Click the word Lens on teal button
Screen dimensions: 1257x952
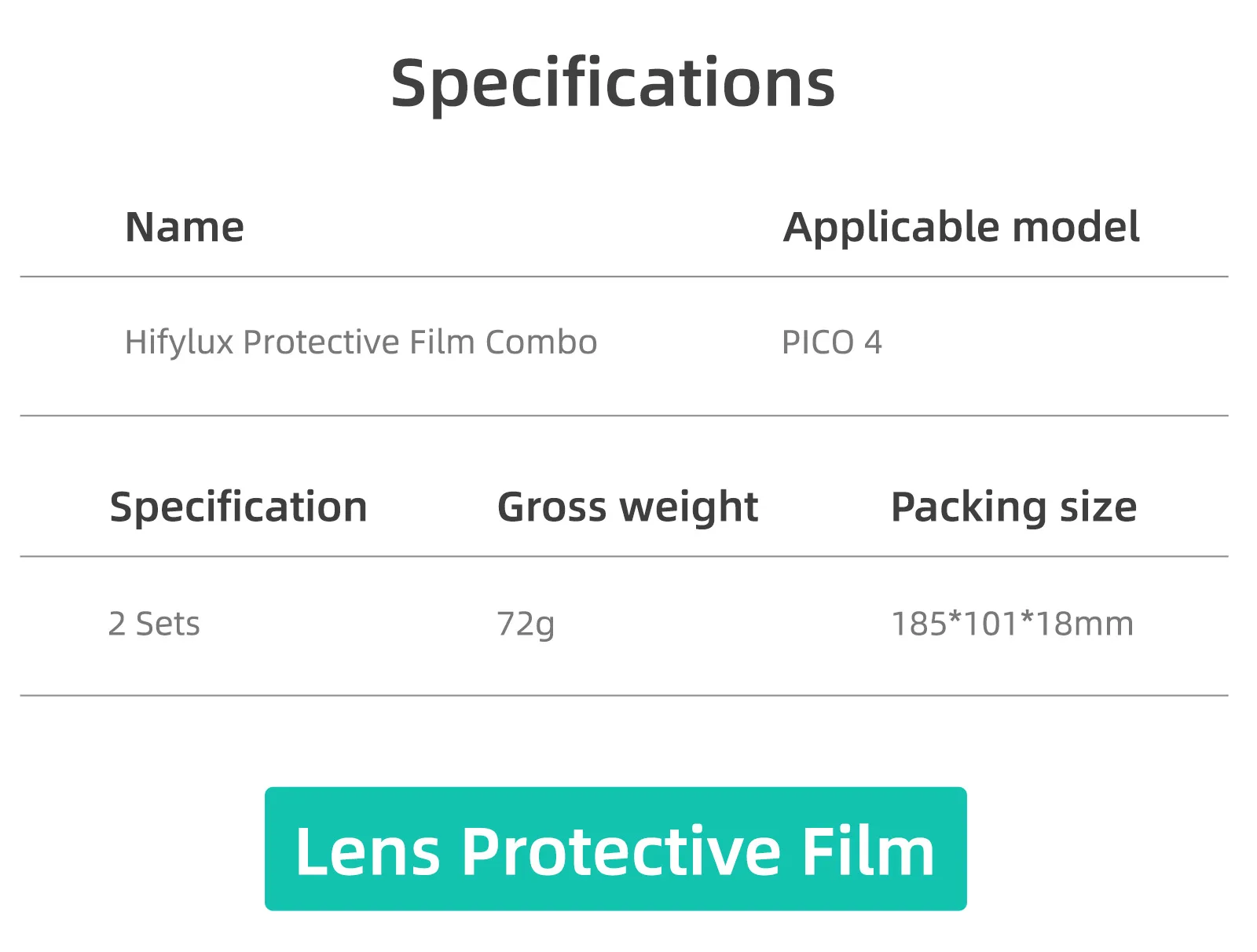coord(367,851)
